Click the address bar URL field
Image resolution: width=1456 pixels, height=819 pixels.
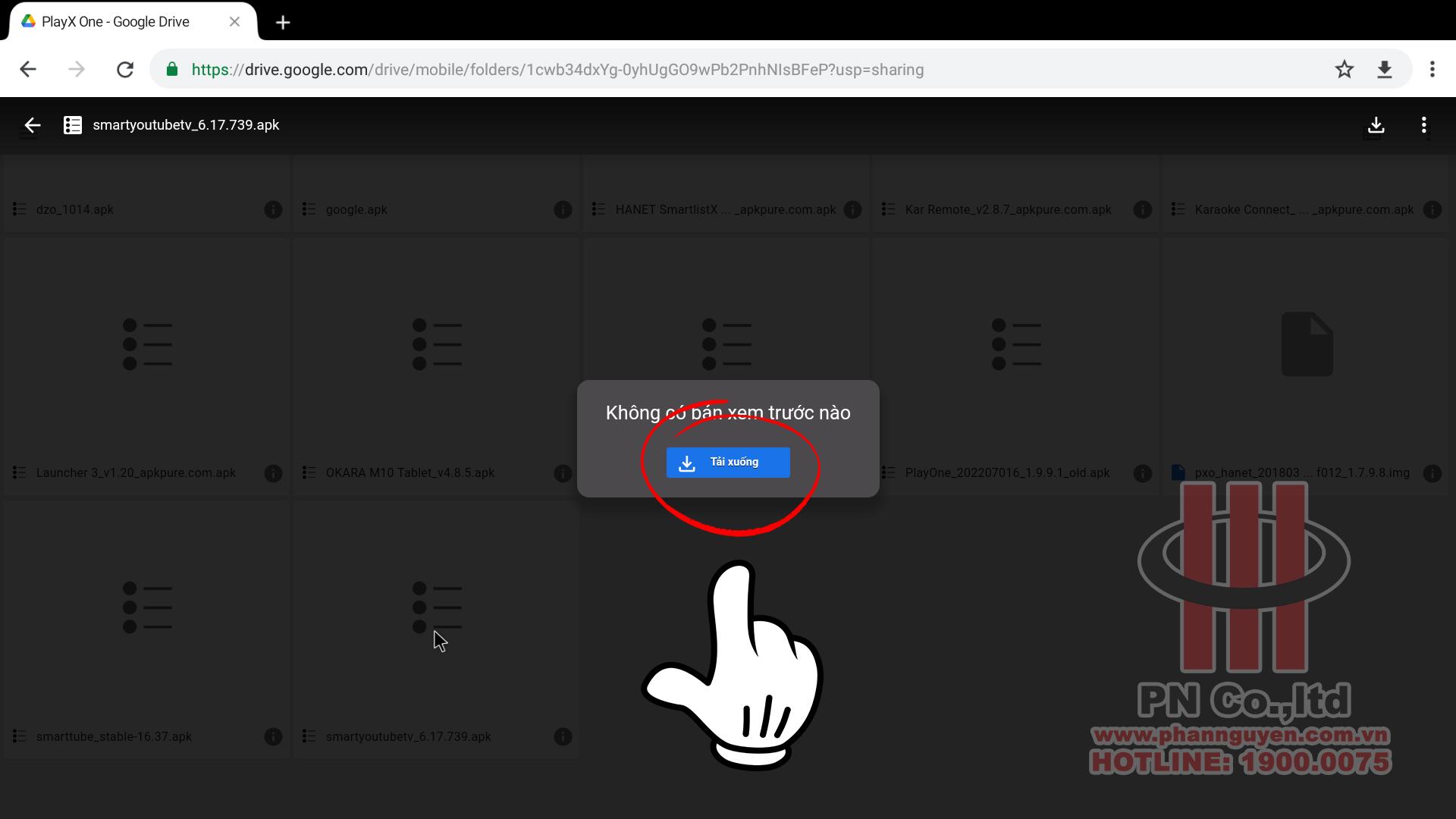[557, 70]
